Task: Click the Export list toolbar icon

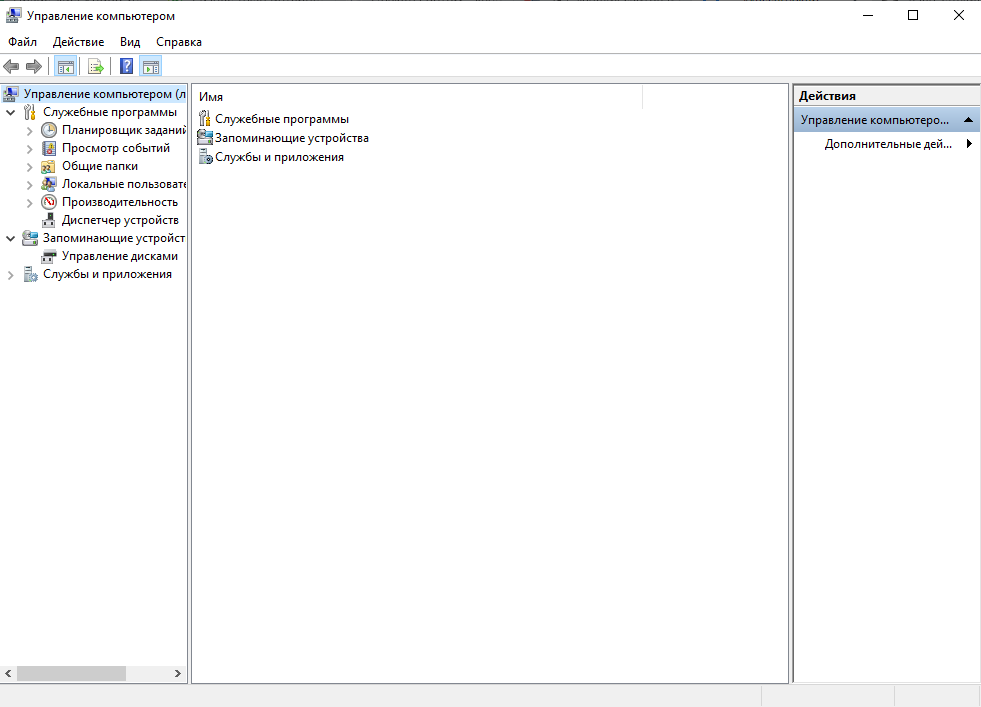Action: click(95, 66)
